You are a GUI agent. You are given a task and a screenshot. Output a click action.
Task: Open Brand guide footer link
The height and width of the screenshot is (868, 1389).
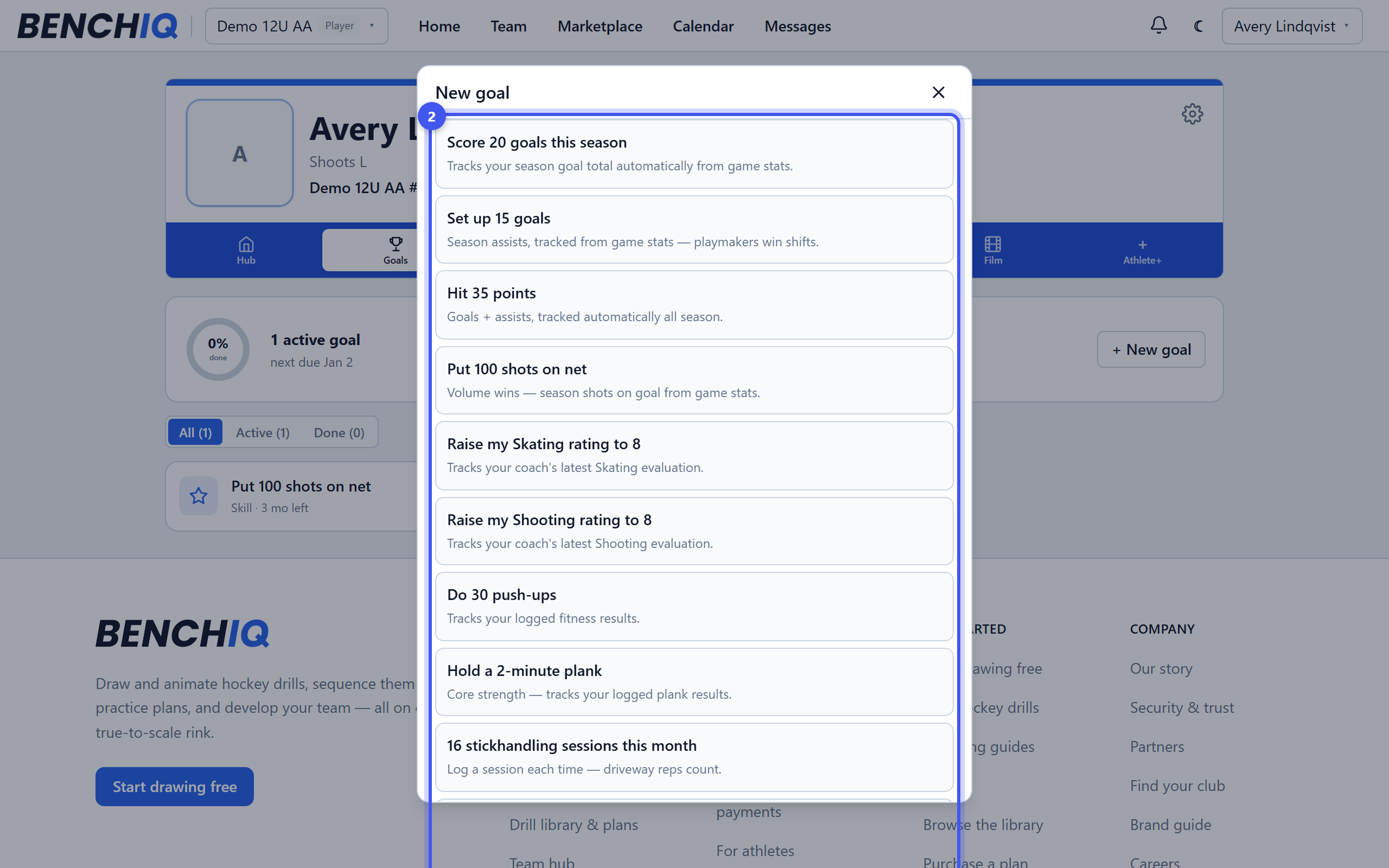1170,825
